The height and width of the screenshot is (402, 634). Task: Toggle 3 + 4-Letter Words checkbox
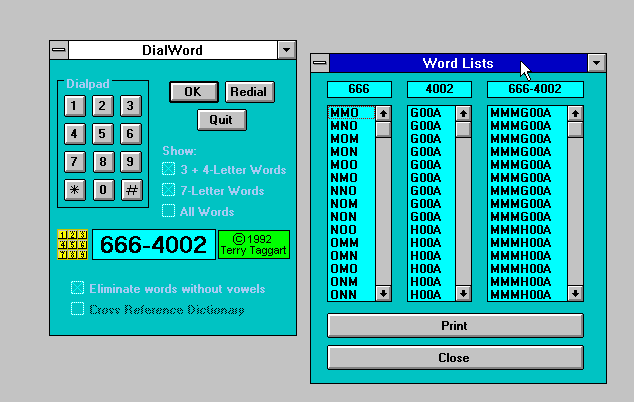pyautogui.click(x=168, y=169)
